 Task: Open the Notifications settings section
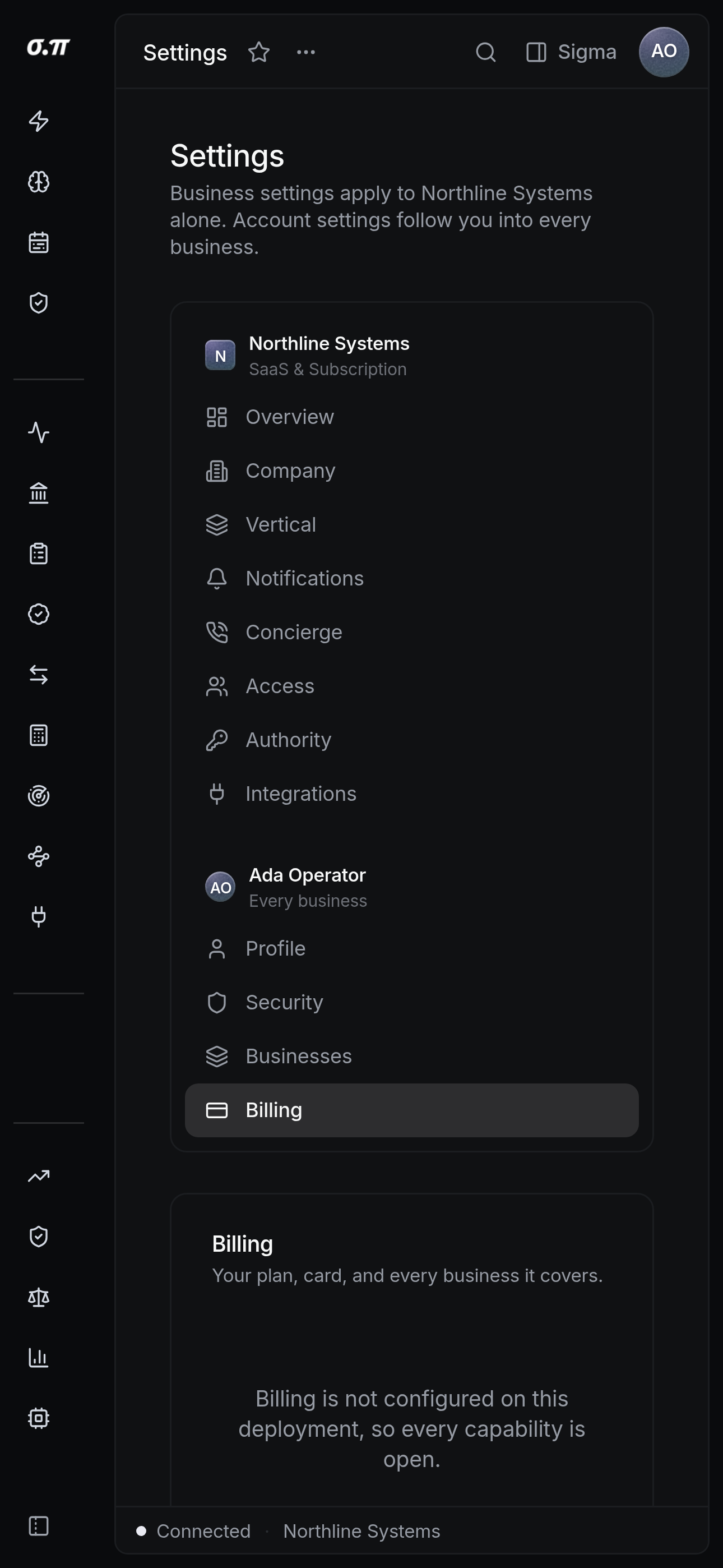click(x=411, y=578)
